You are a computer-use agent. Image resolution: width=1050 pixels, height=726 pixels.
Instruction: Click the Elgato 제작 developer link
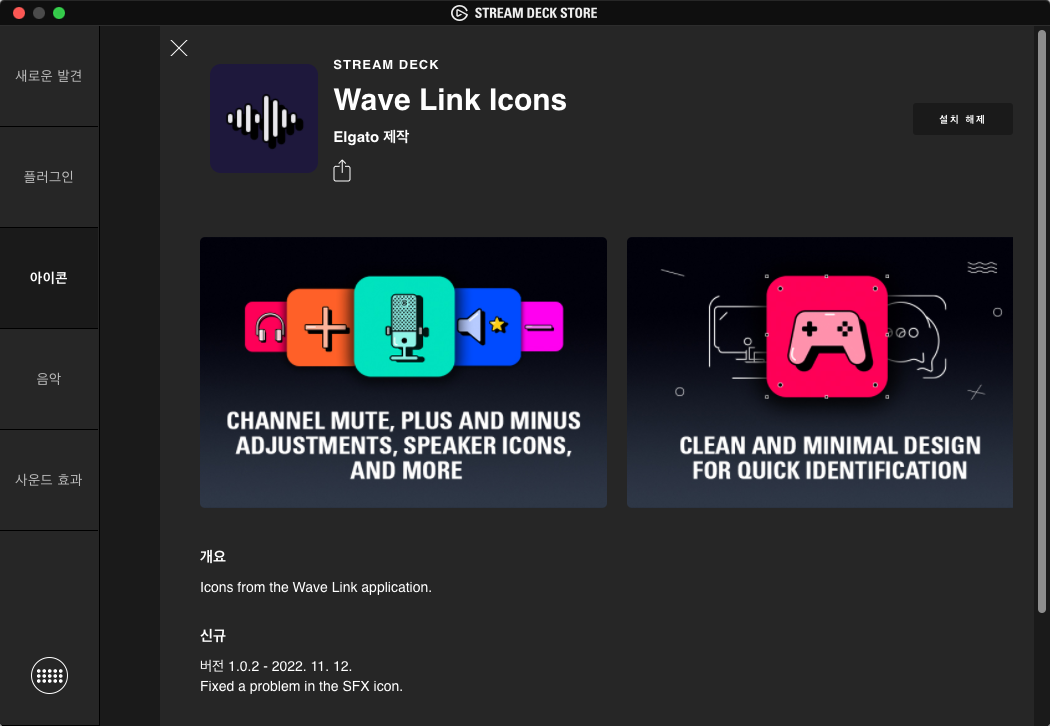coord(371,137)
